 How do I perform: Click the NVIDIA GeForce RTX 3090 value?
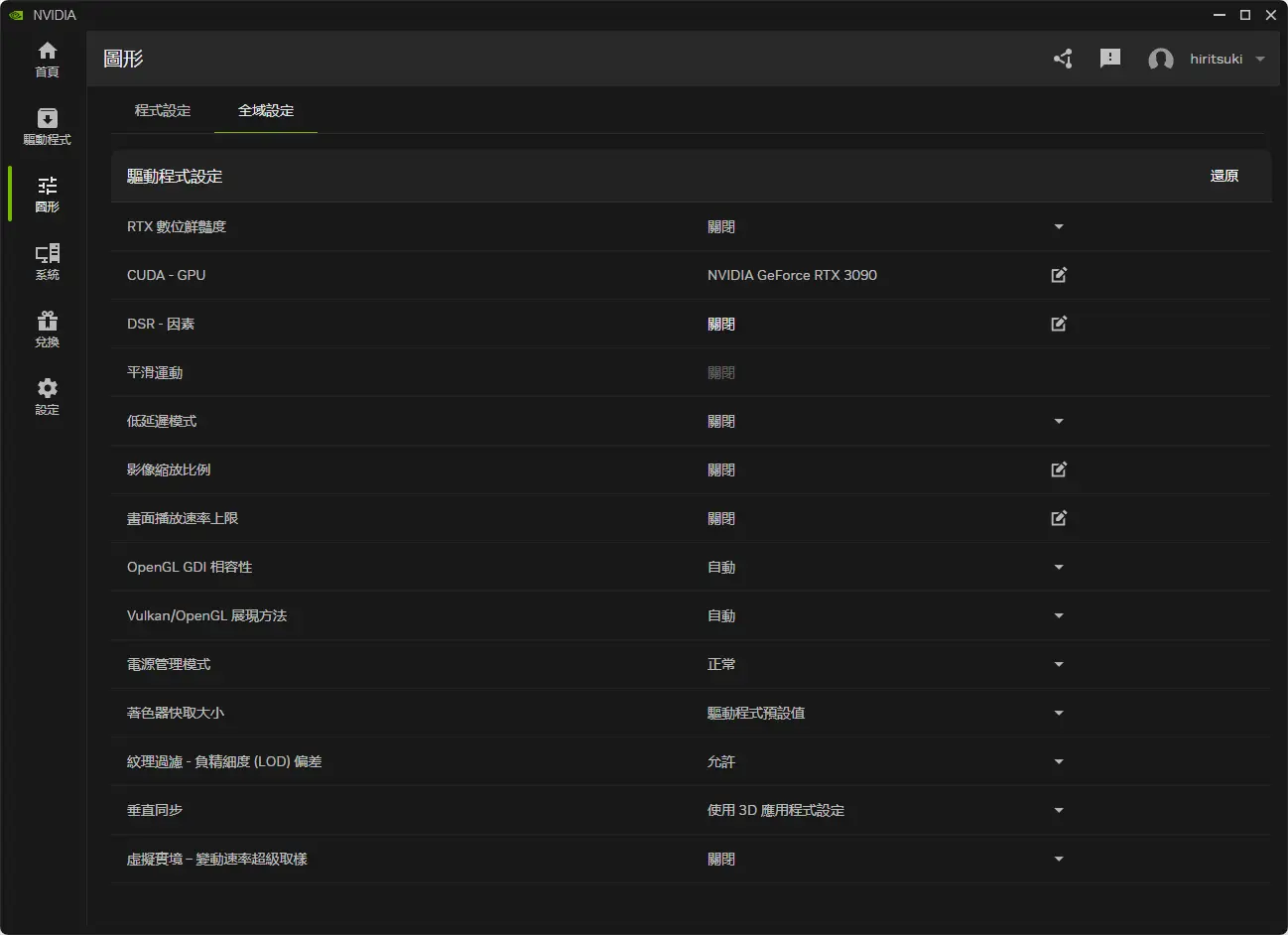pyautogui.click(x=792, y=275)
